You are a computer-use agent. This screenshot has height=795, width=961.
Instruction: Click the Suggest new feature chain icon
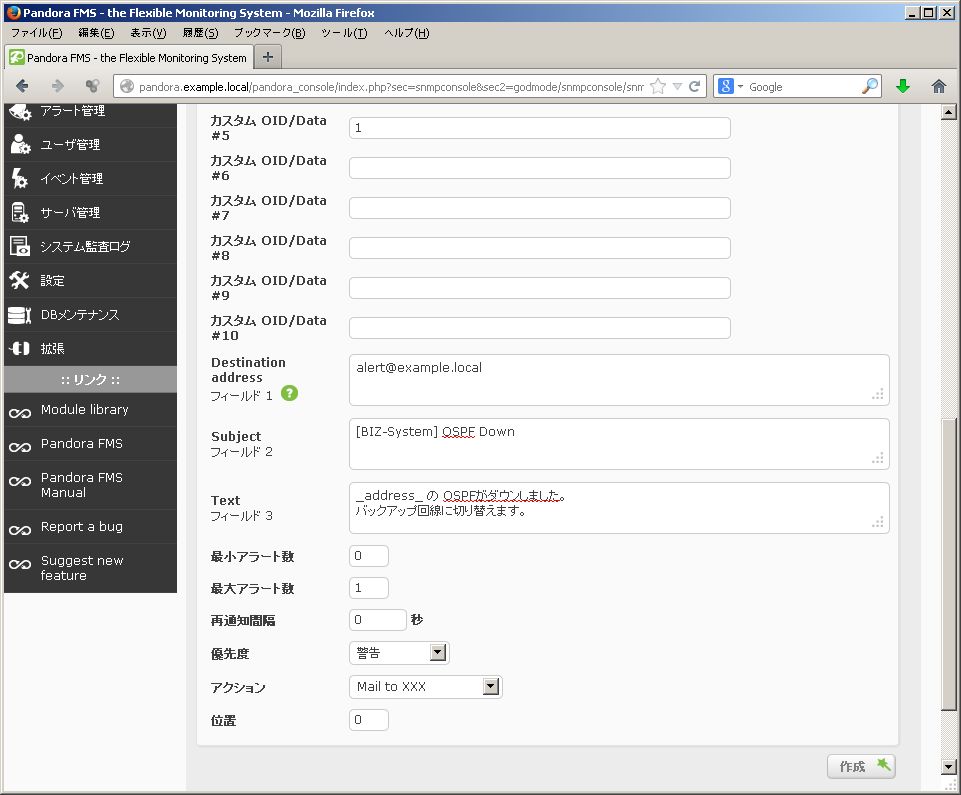pos(20,565)
